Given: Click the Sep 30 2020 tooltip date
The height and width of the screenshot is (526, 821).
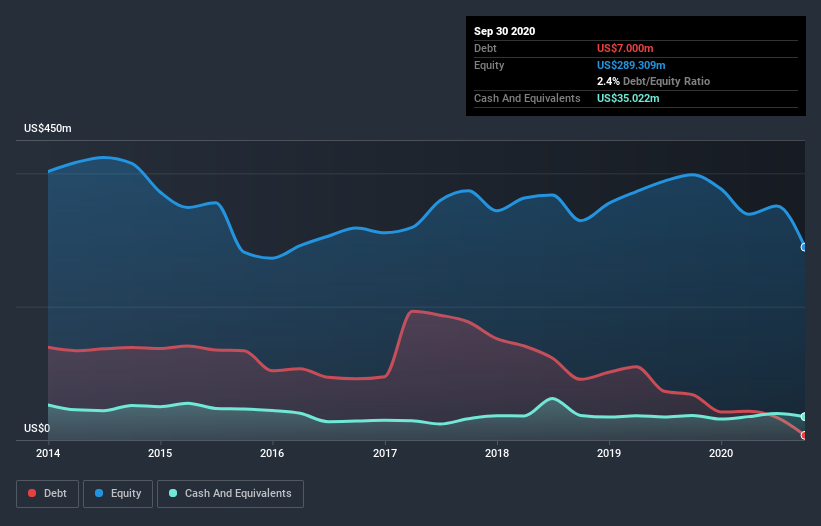Looking at the screenshot, I should pos(504,31).
